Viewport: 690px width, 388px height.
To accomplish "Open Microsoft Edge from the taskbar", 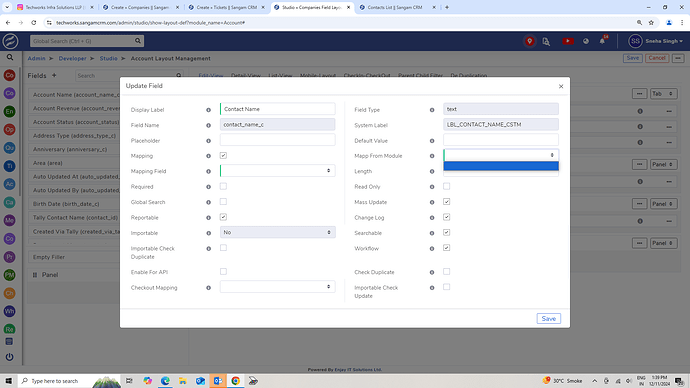I will [165, 381].
